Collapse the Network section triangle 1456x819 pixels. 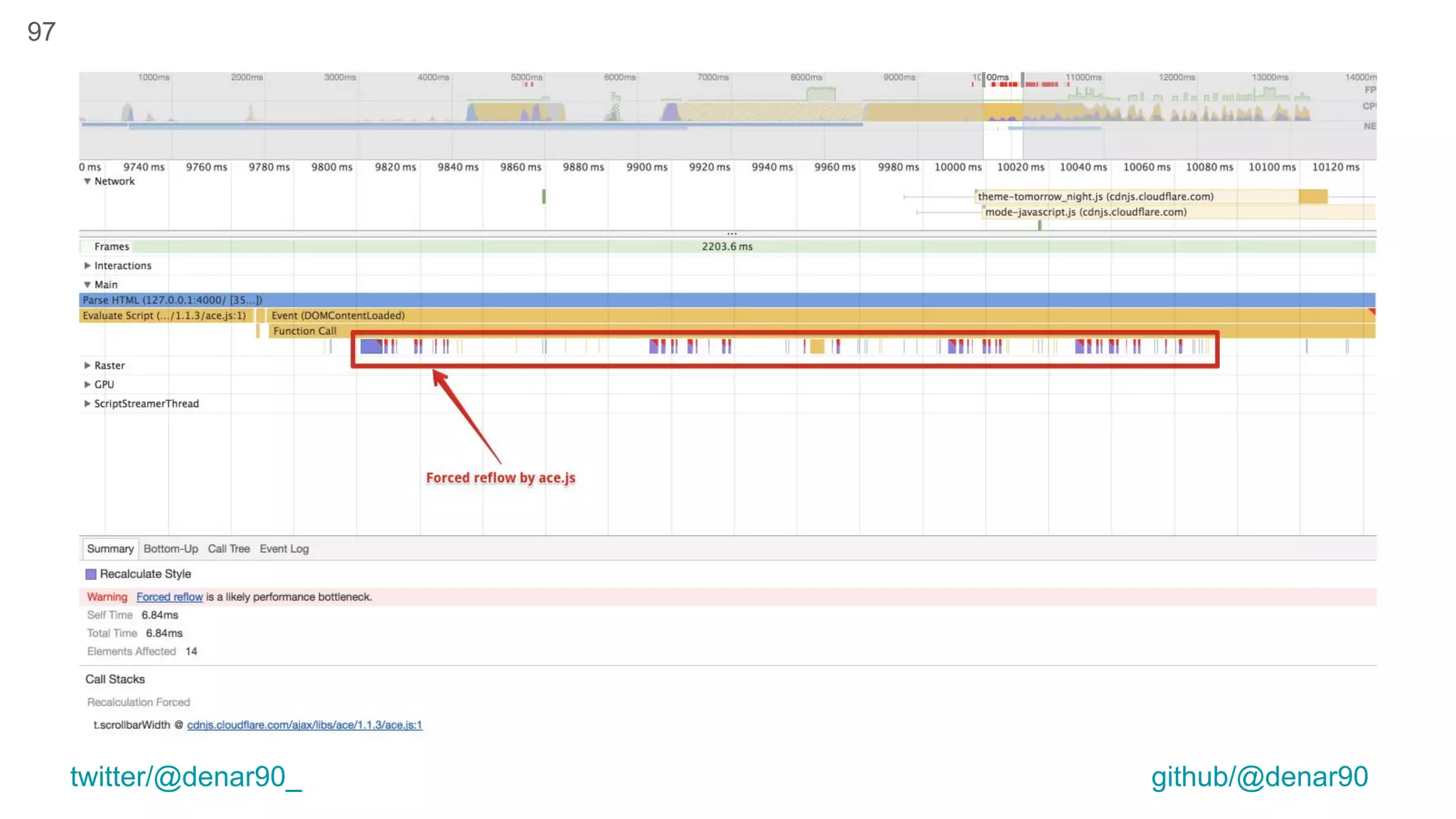(87, 181)
